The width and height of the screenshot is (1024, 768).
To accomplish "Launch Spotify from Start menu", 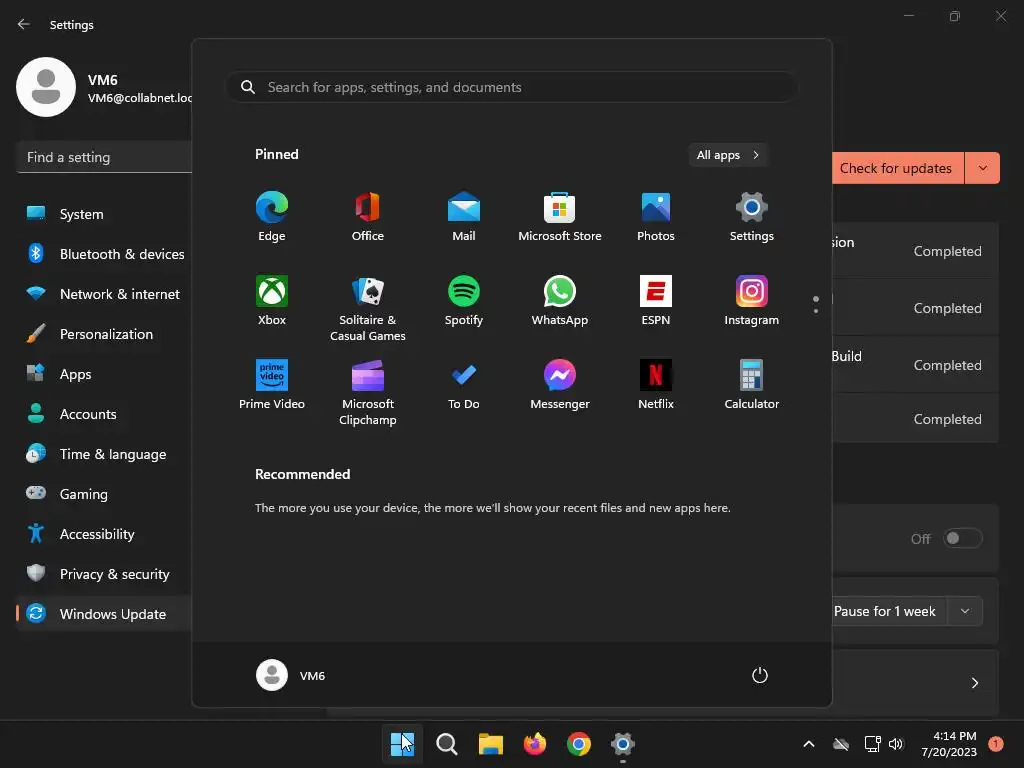I will (x=464, y=300).
